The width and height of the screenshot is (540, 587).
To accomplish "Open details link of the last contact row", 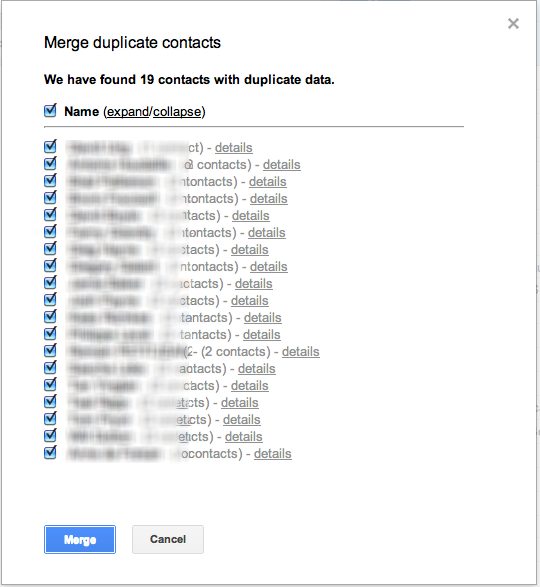I will pyautogui.click(x=273, y=453).
